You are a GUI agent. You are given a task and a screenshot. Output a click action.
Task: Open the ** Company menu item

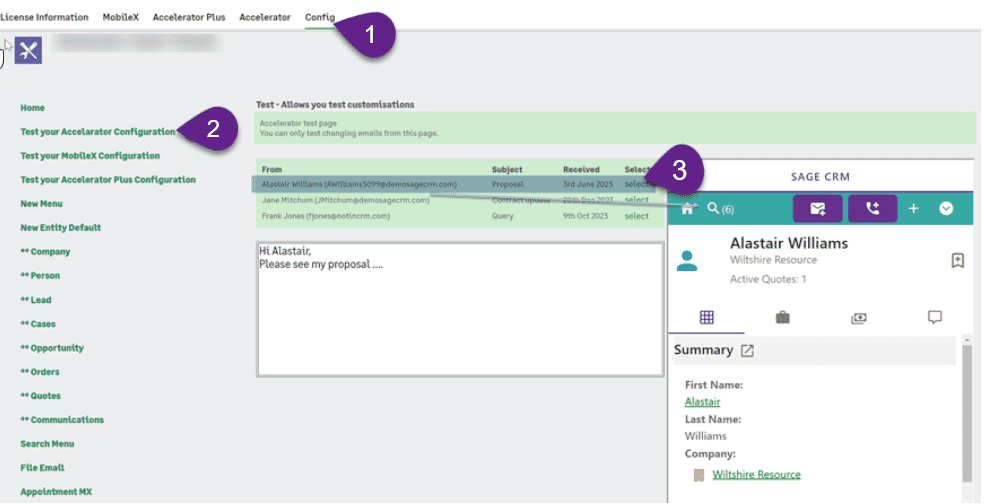point(45,251)
